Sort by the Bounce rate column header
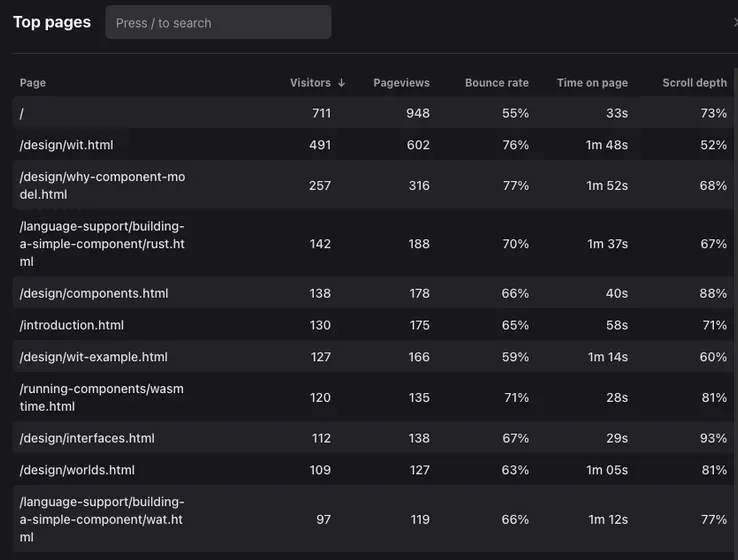738x560 pixels. 497,83
